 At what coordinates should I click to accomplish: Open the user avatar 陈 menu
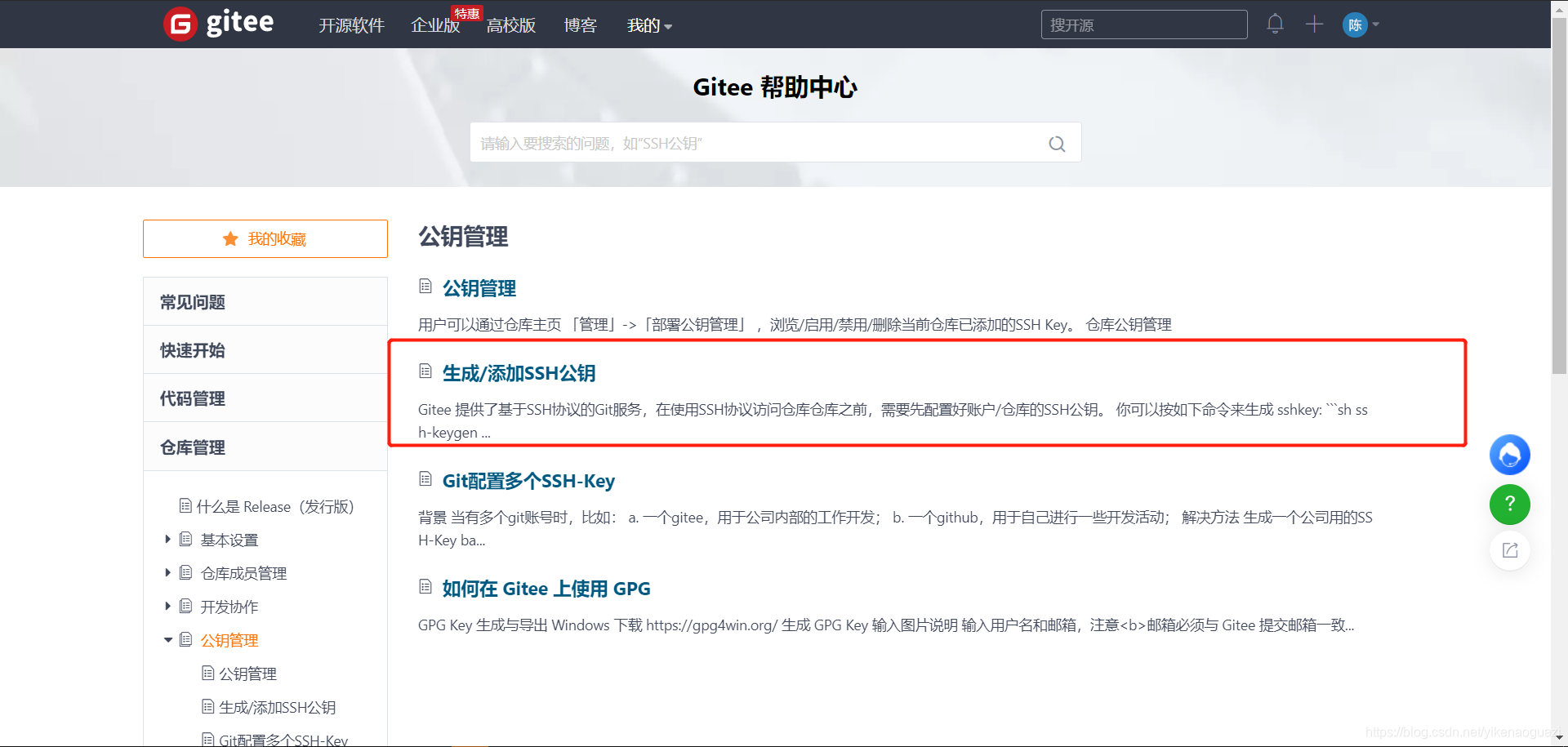pos(1355,24)
